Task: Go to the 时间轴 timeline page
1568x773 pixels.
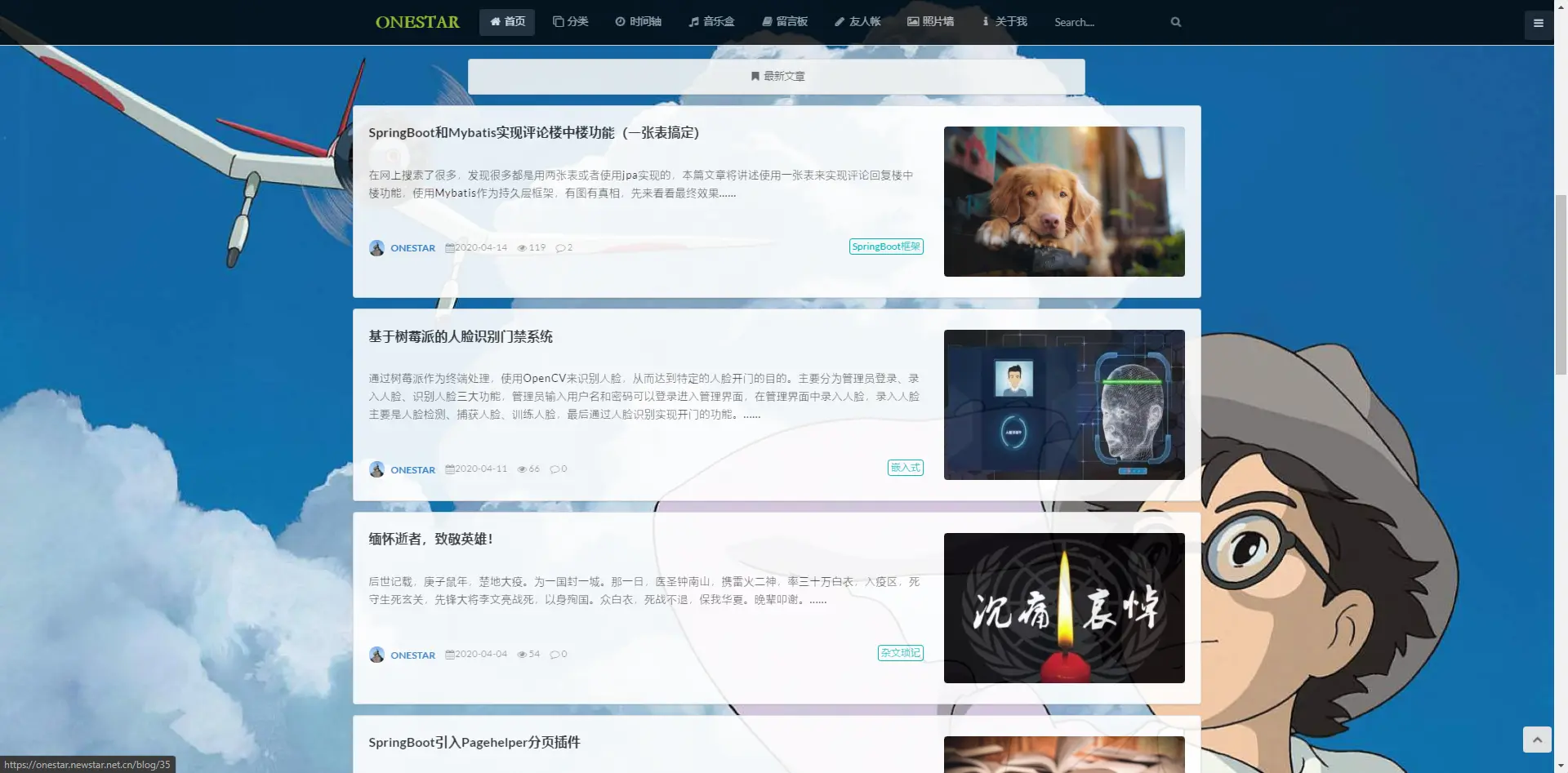Action: (x=638, y=22)
